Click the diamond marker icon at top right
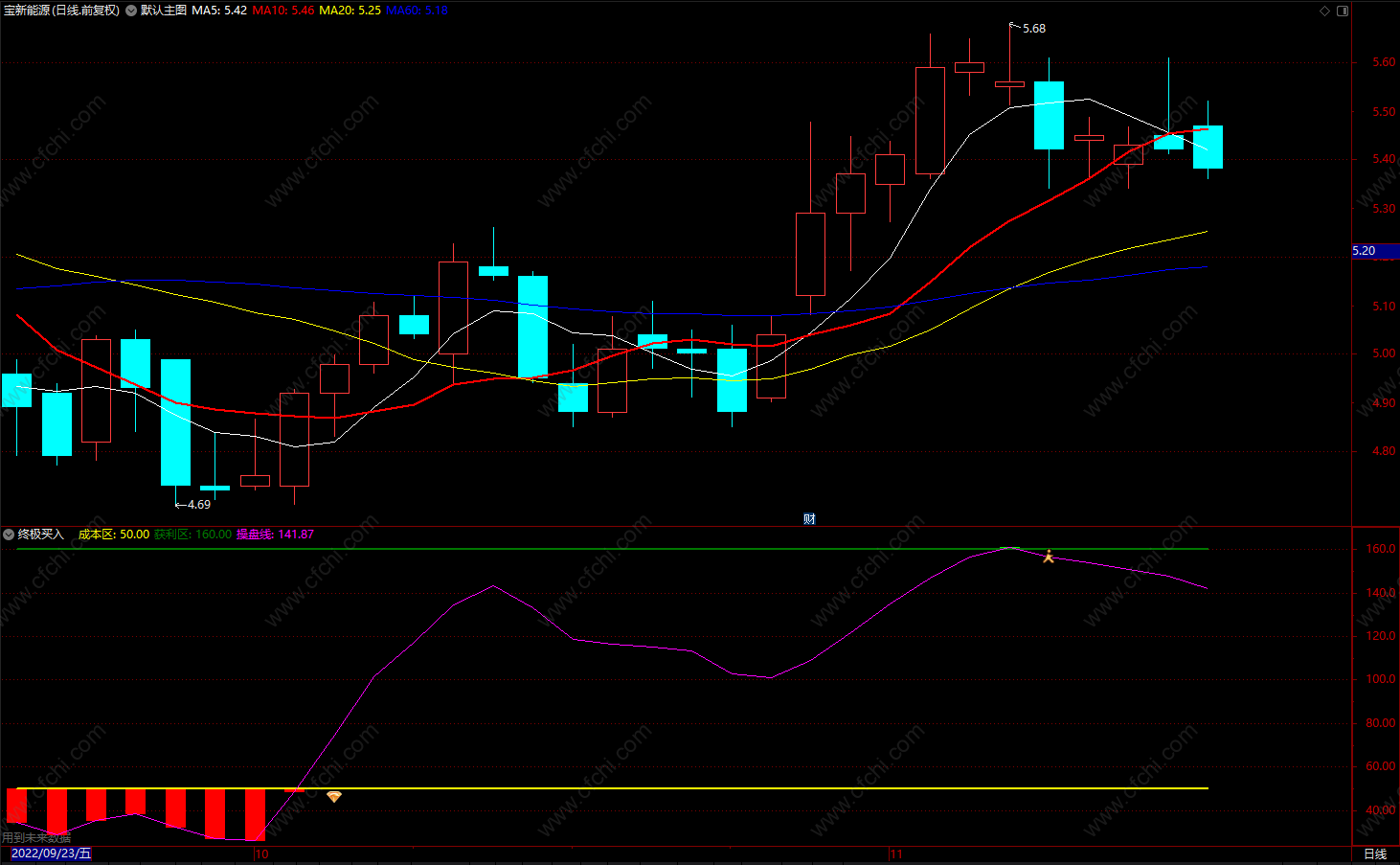The width and height of the screenshot is (1400, 865). click(1325, 11)
